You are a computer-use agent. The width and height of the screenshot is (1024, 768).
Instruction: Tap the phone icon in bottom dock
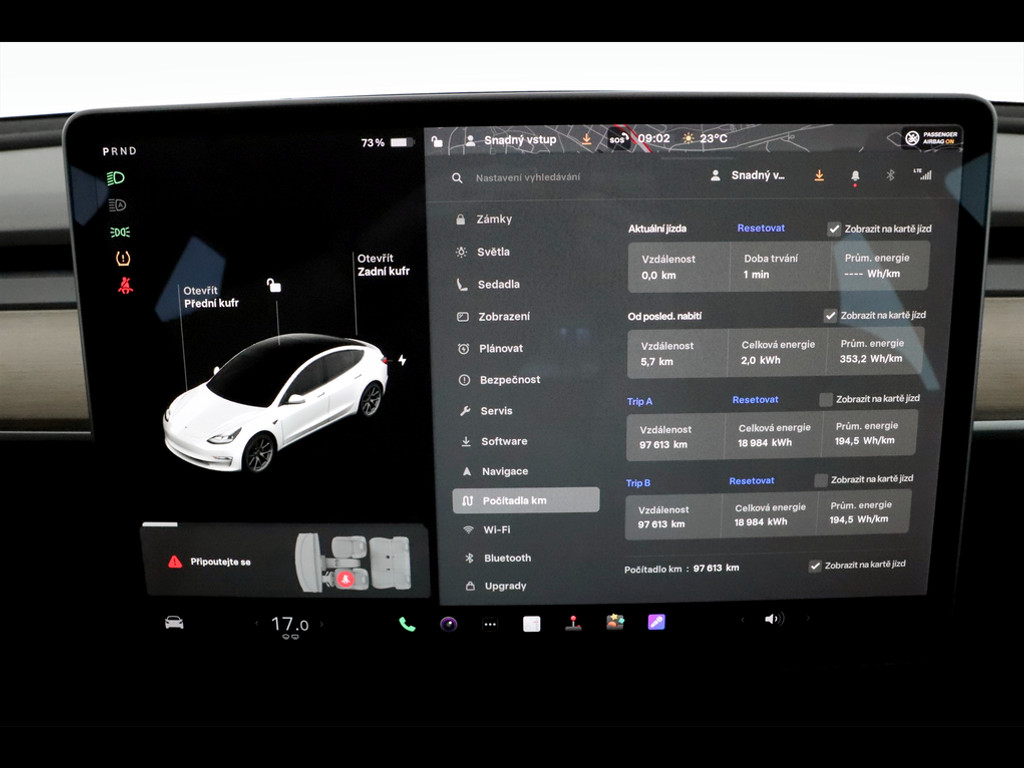coord(407,624)
